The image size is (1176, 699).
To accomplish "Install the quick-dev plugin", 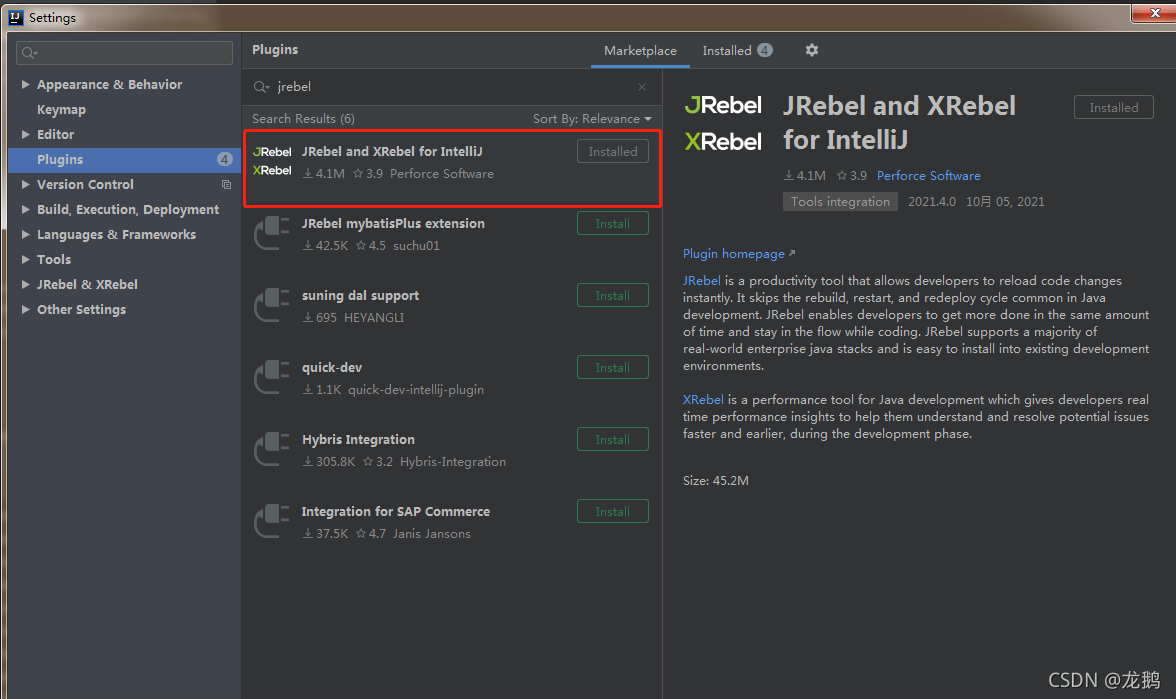I will [613, 368].
